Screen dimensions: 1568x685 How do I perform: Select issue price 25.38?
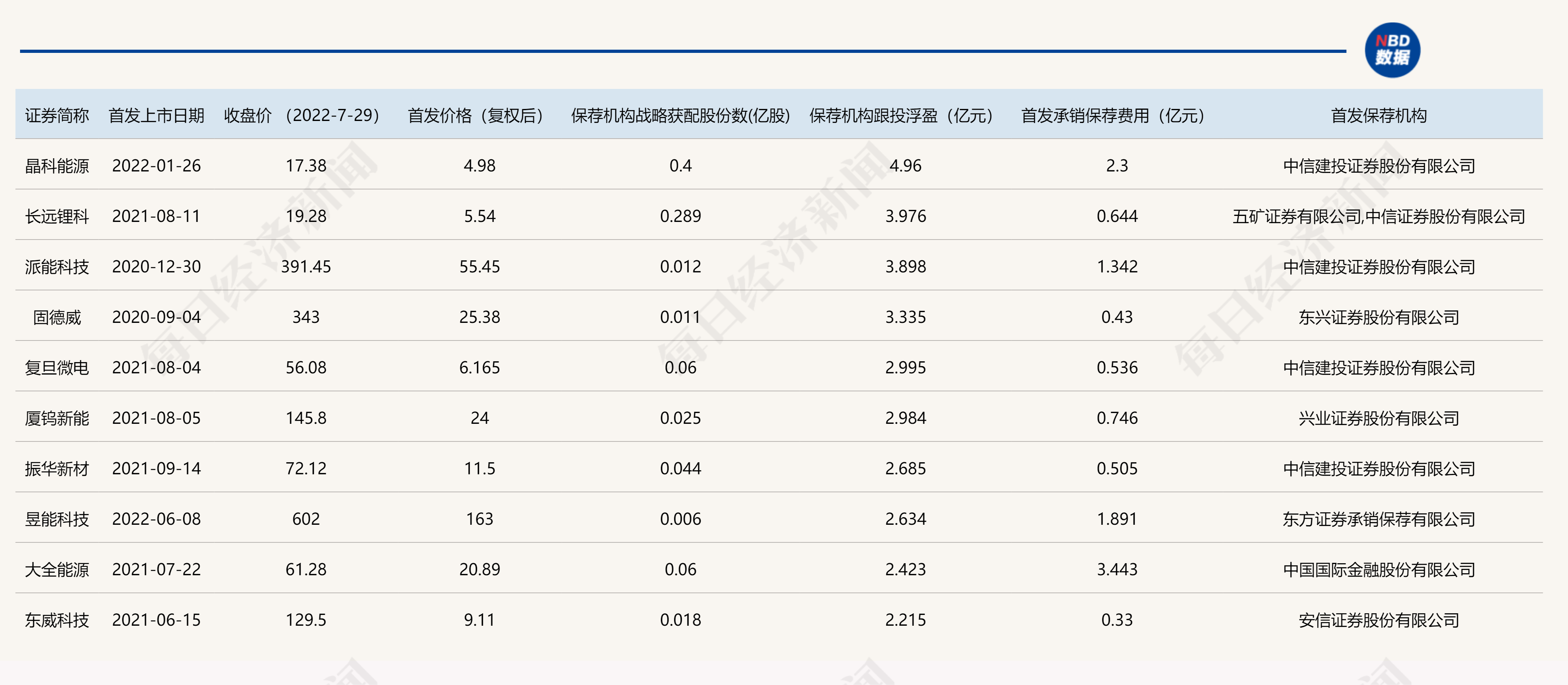click(x=480, y=318)
